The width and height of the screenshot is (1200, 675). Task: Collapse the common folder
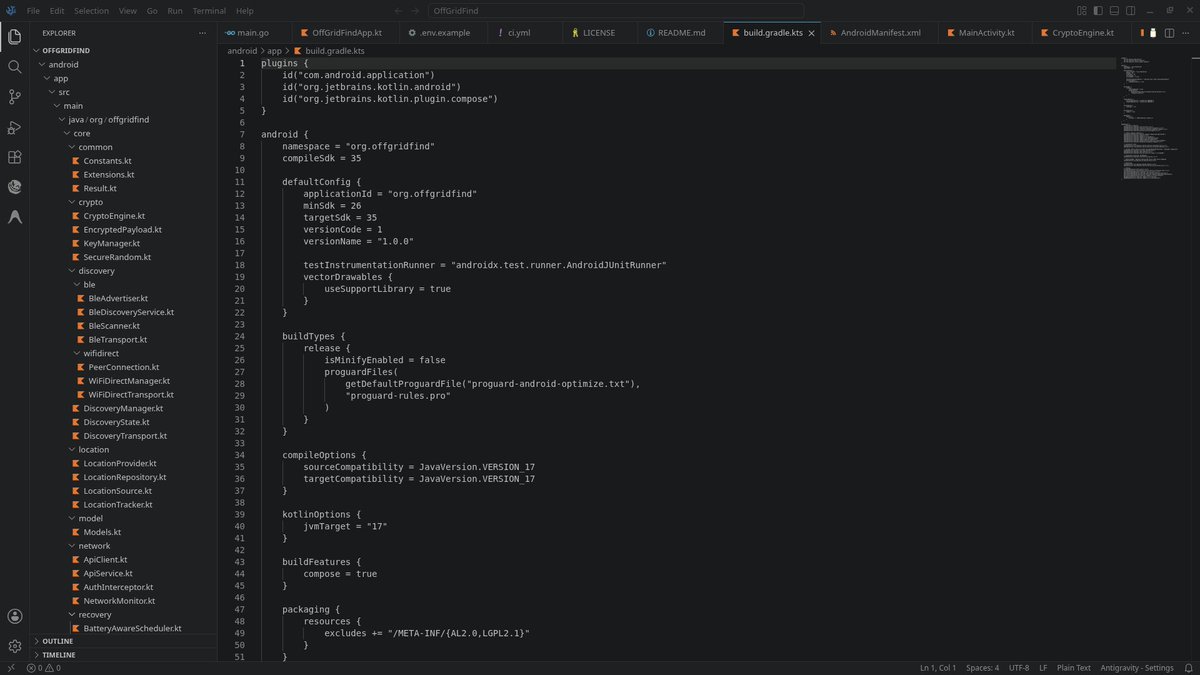tap(125, 147)
